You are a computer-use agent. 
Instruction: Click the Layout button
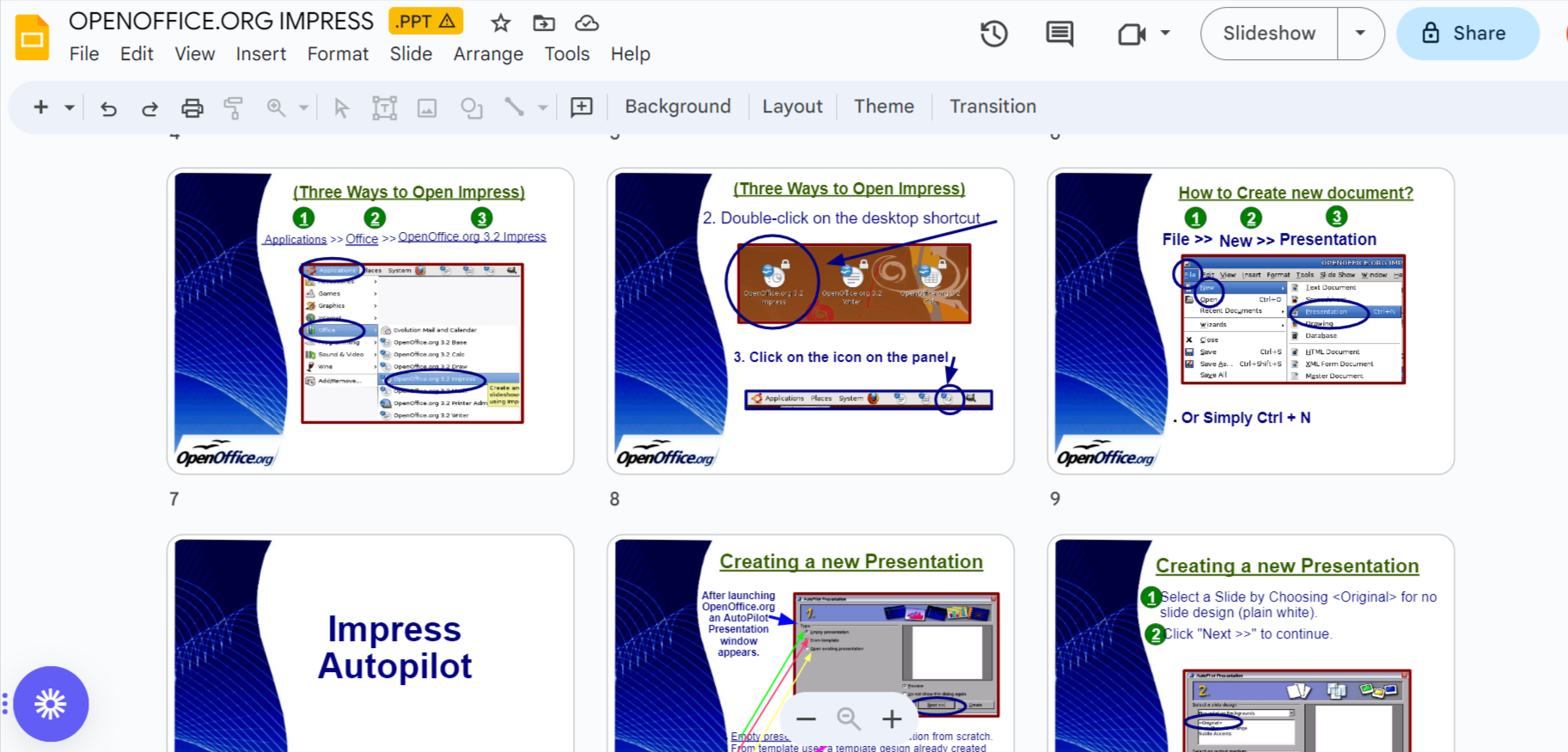point(792,107)
